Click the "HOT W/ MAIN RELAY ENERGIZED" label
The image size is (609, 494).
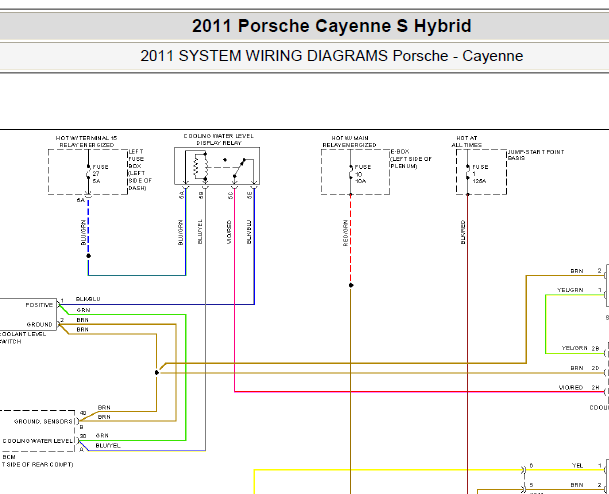click(x=350, y=141)
